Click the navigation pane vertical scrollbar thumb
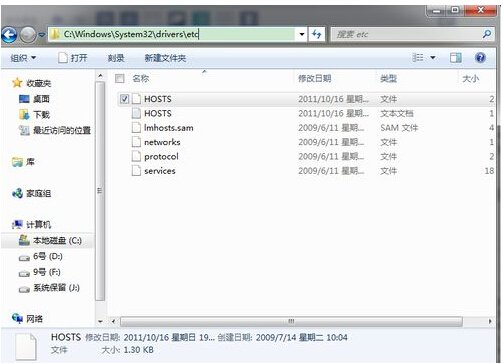504x364 pixels. (100, 191)
